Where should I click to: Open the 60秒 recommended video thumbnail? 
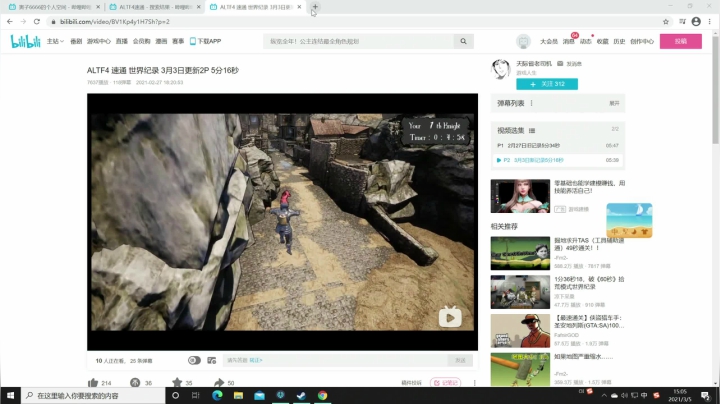pyautogui.click(x=520, y=292)
